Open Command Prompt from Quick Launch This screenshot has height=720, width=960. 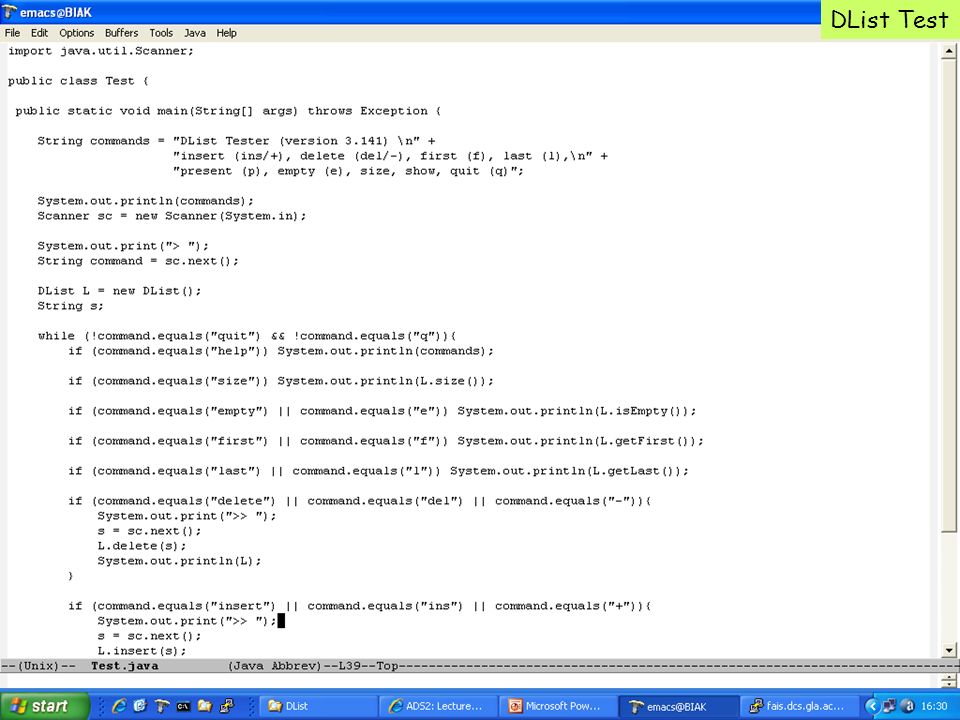183,706
